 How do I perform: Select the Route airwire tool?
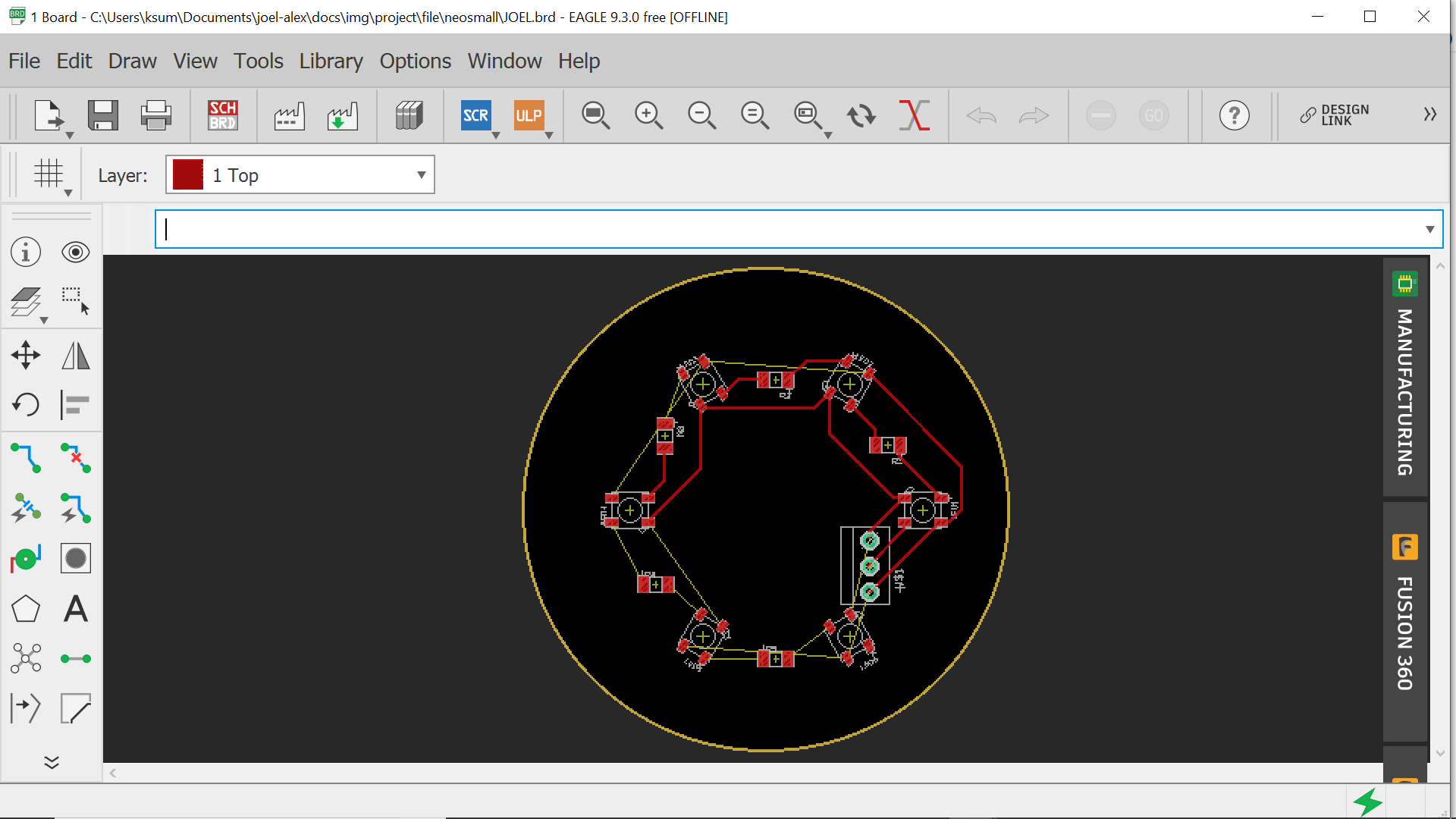26,458
